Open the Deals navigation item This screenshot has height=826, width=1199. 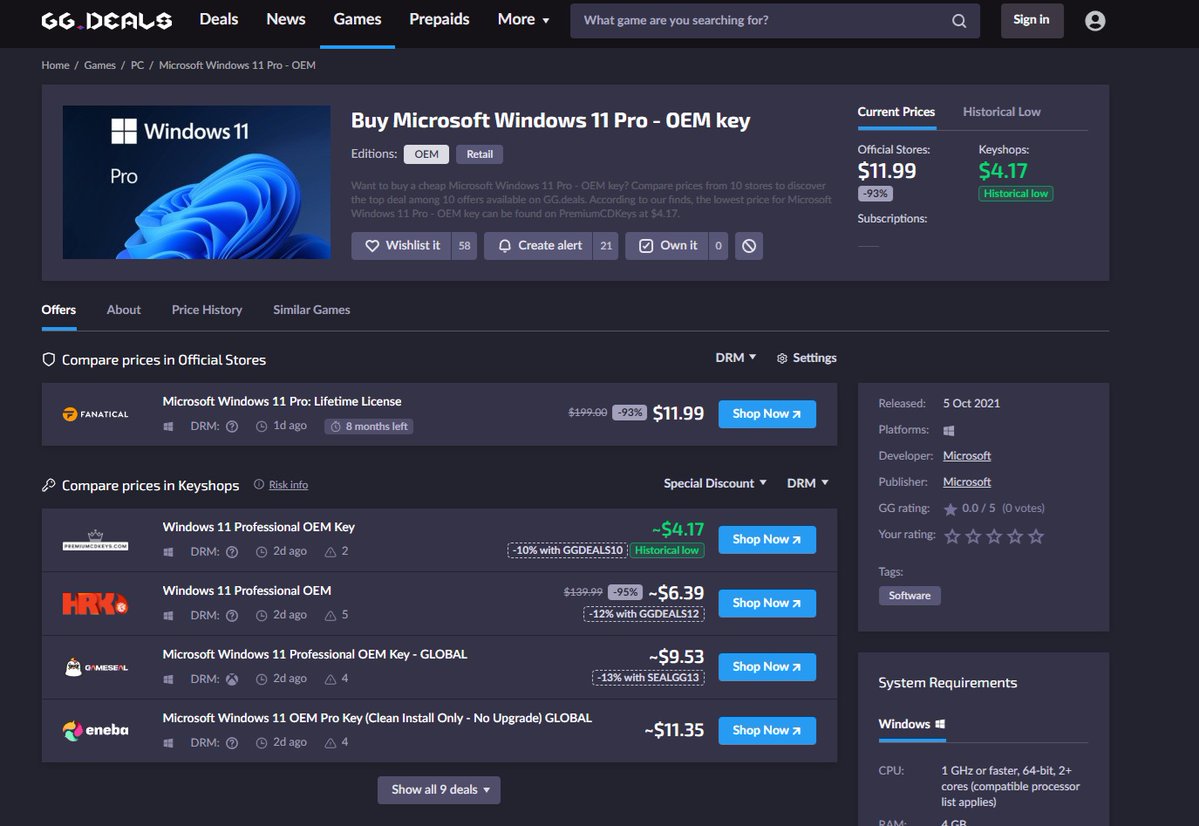219,20
